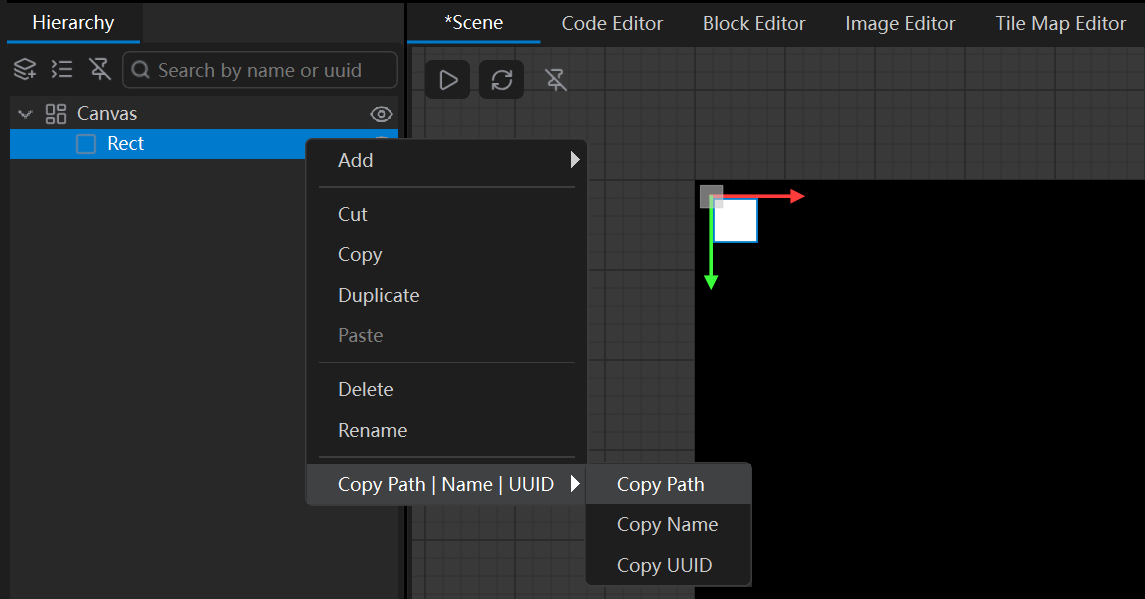Toggle Canvas visibility eye icon

pyautogui.click(x=381, y=114)
